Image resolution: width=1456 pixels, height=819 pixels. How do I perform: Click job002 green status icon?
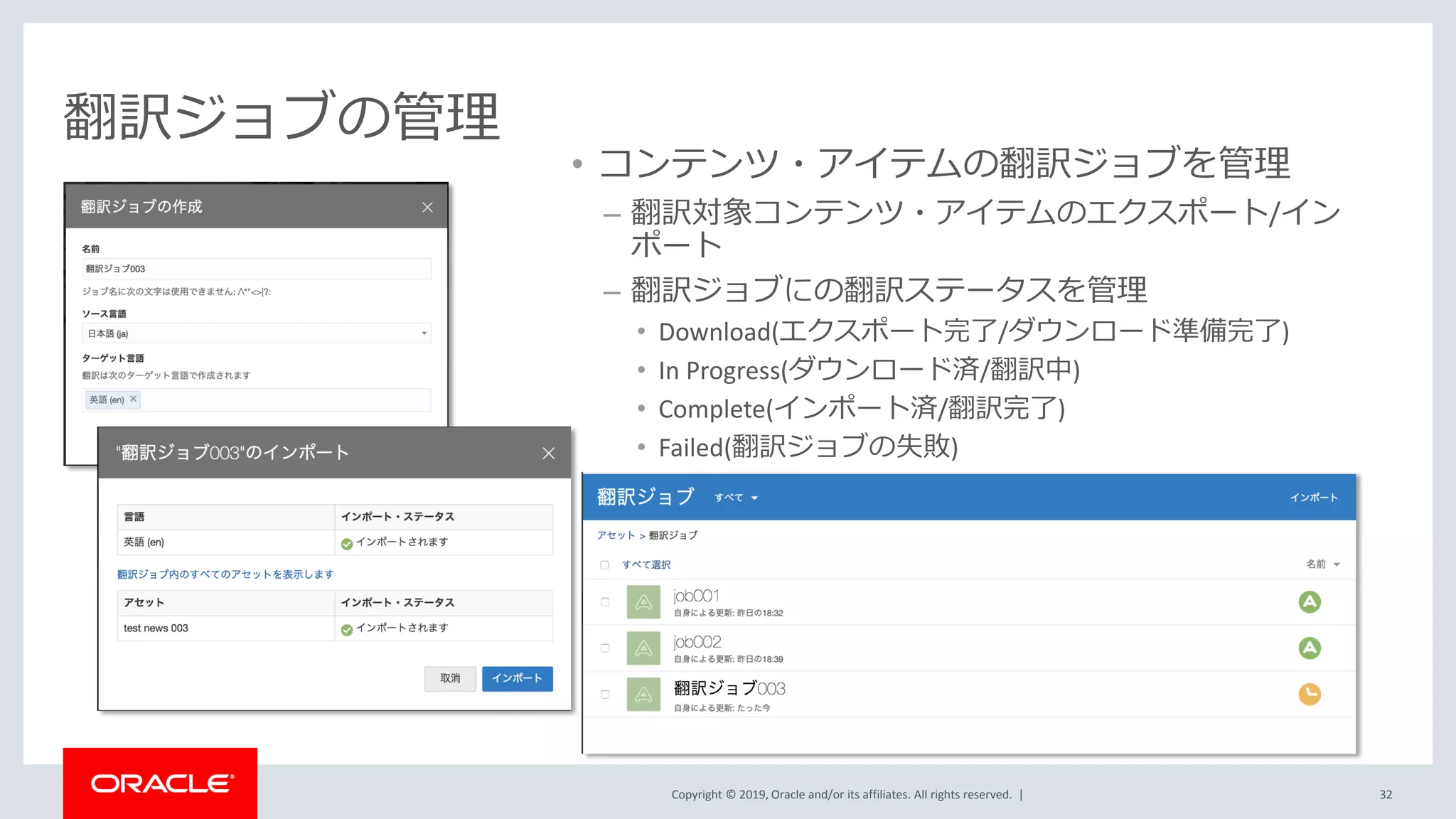click(1310, 648)
